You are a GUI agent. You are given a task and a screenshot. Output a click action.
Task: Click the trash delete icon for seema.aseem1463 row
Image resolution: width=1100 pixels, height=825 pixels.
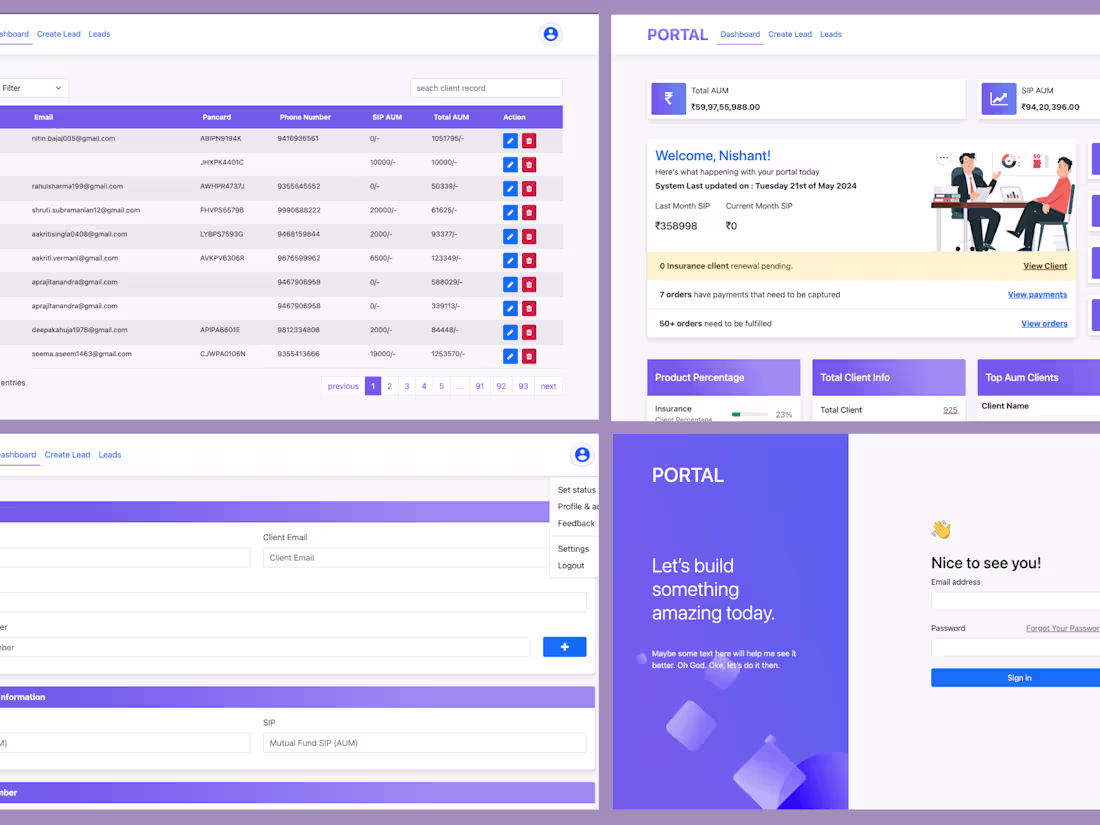529,356
